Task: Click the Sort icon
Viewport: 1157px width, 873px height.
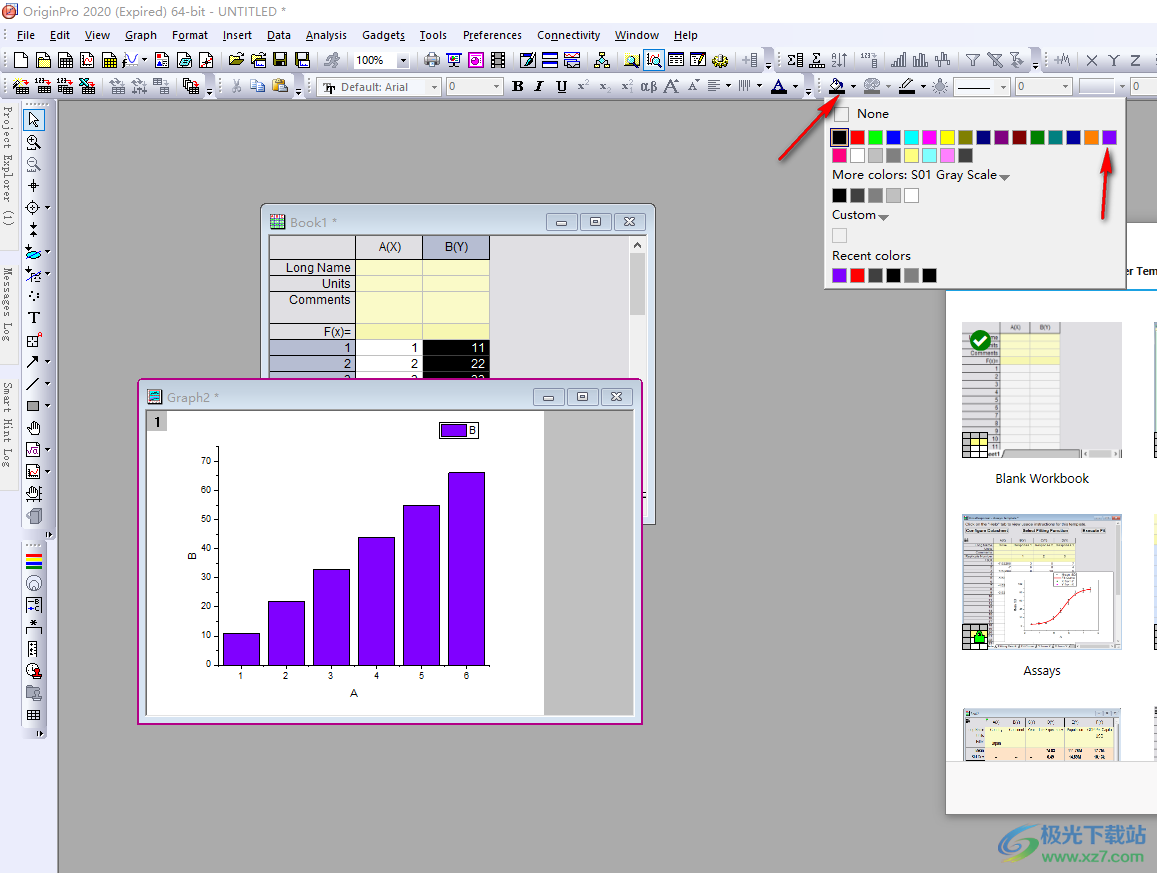Action: (x=839, y=61)
